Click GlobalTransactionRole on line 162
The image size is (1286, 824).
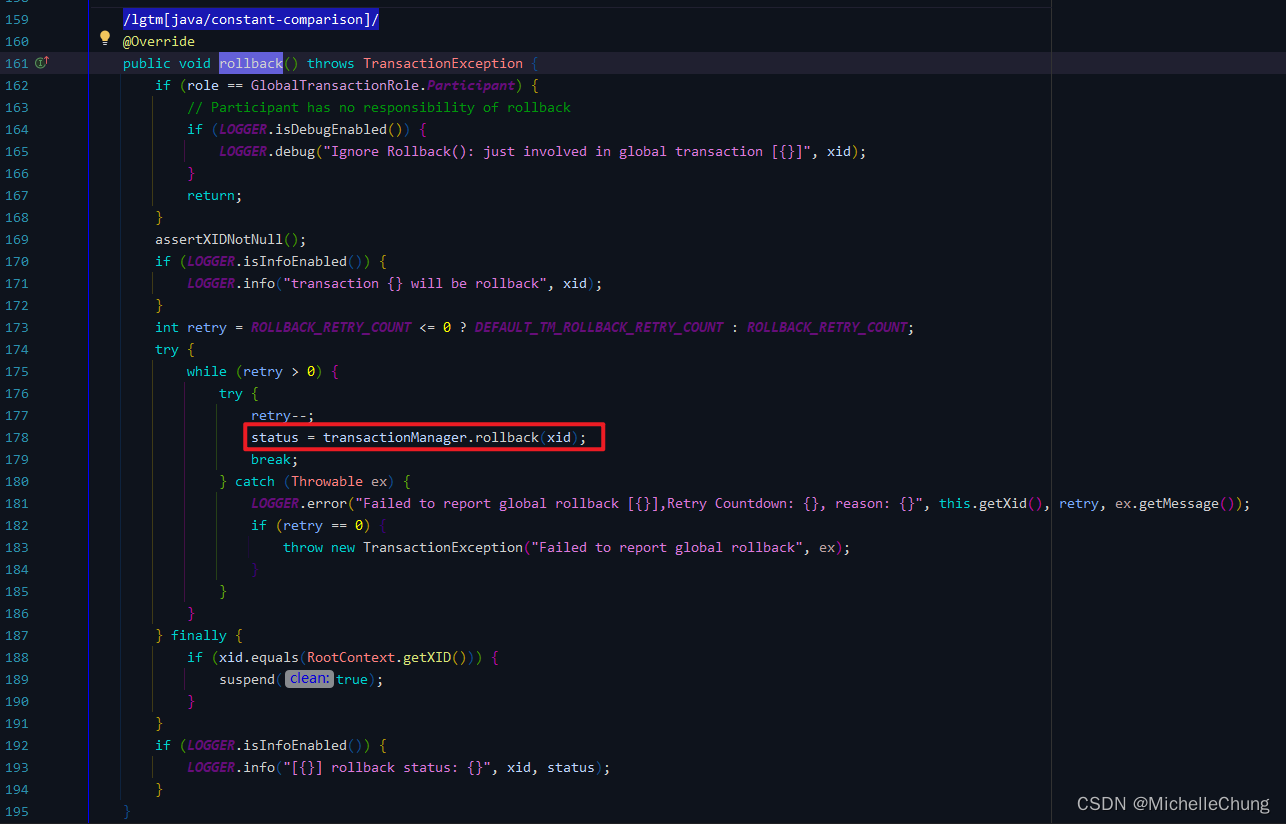pyautogui.click(x=335, y=85)
